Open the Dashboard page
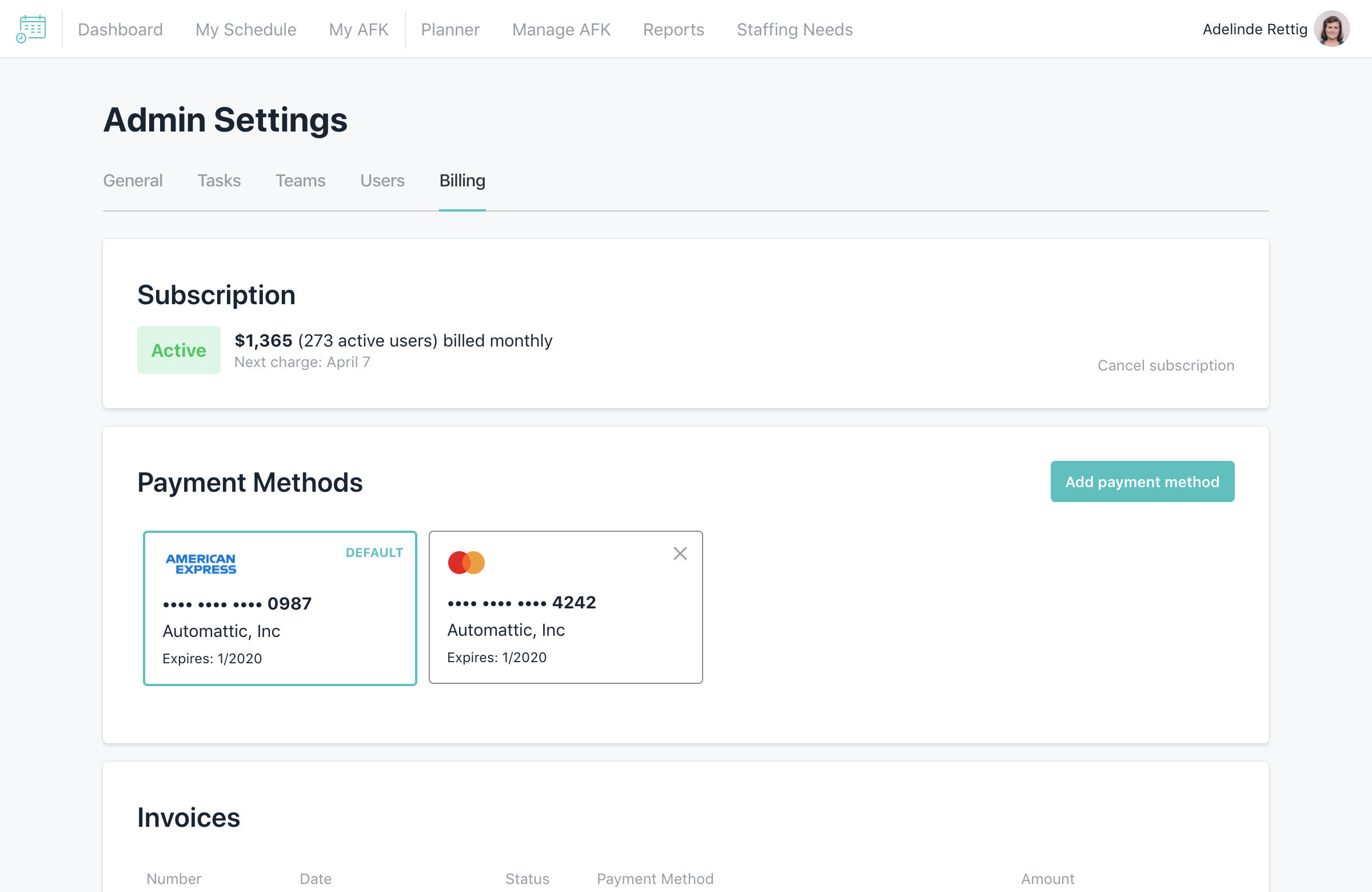Viewport: 1372px width, 892px height. [120, 29]
